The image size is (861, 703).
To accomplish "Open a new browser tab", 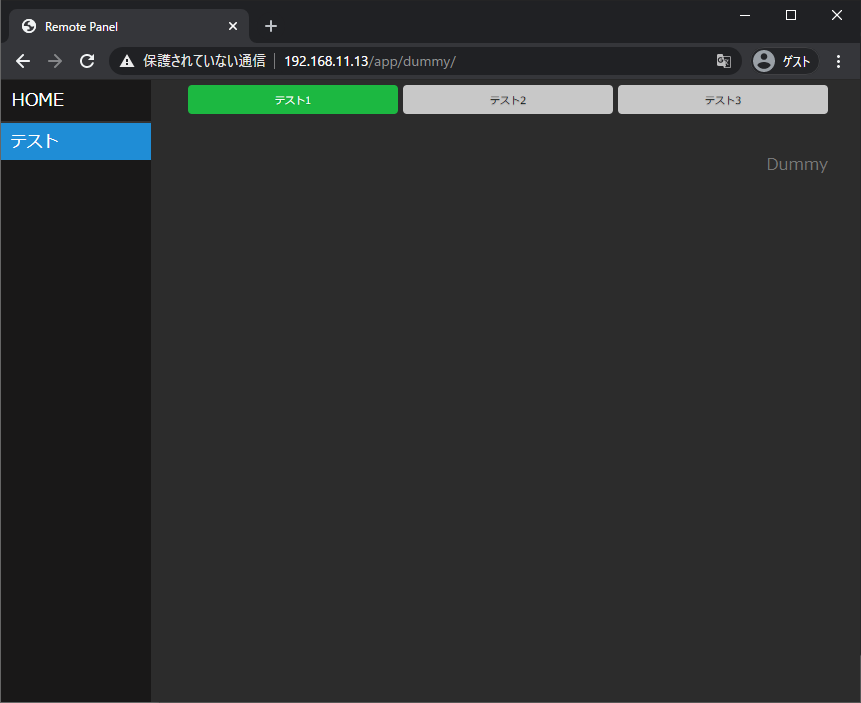I will [270, 26].
